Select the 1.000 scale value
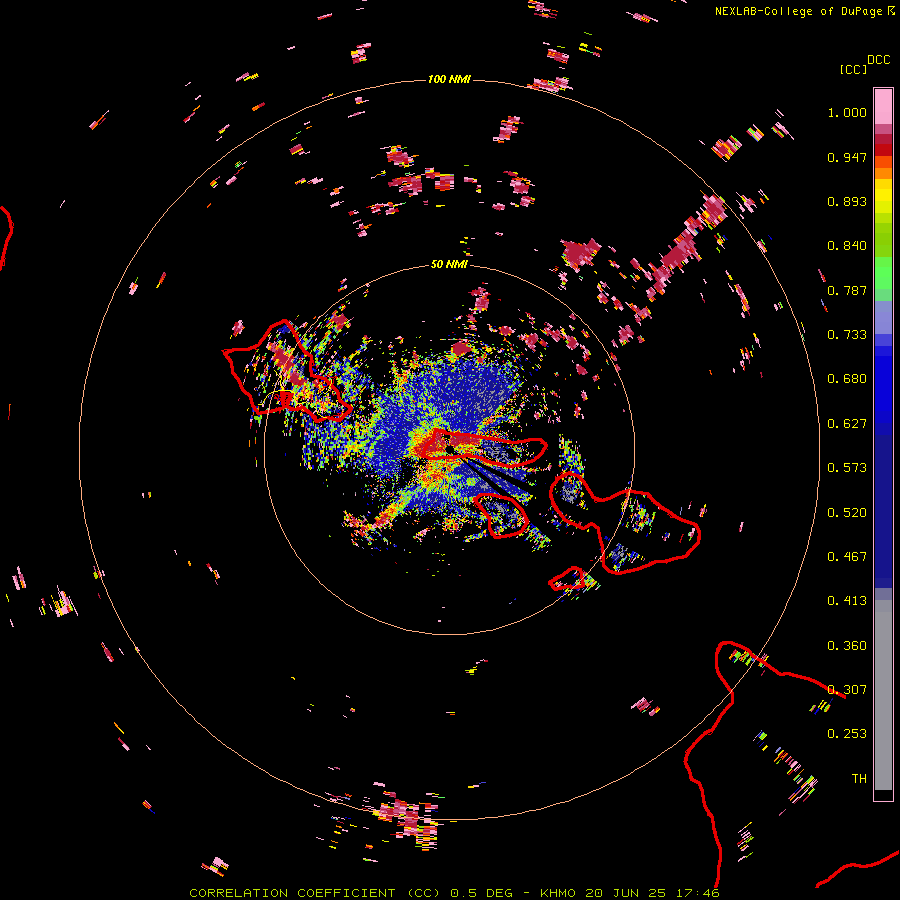The width and height of the screenshot is (900, 900). (847, 112)
